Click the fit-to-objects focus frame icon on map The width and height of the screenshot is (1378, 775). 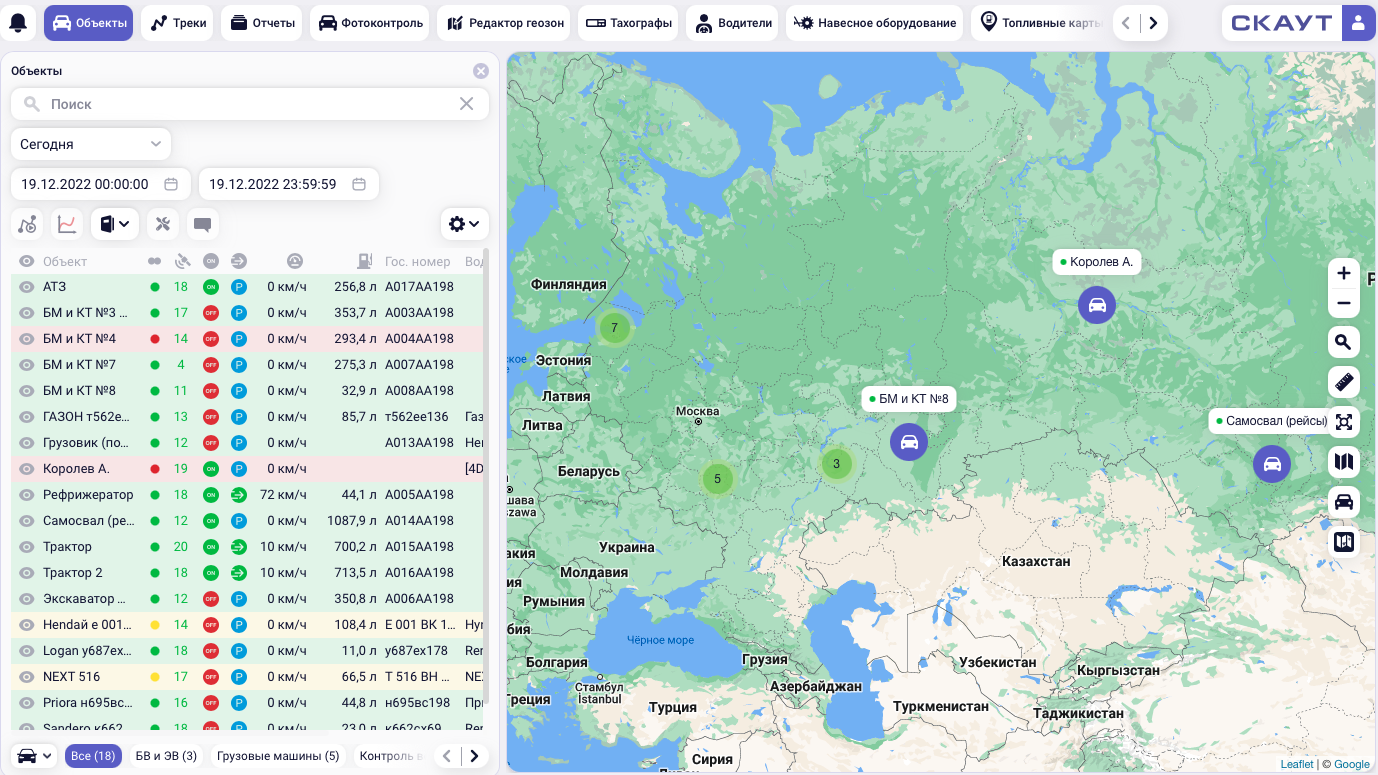[x=1343, y=422]
